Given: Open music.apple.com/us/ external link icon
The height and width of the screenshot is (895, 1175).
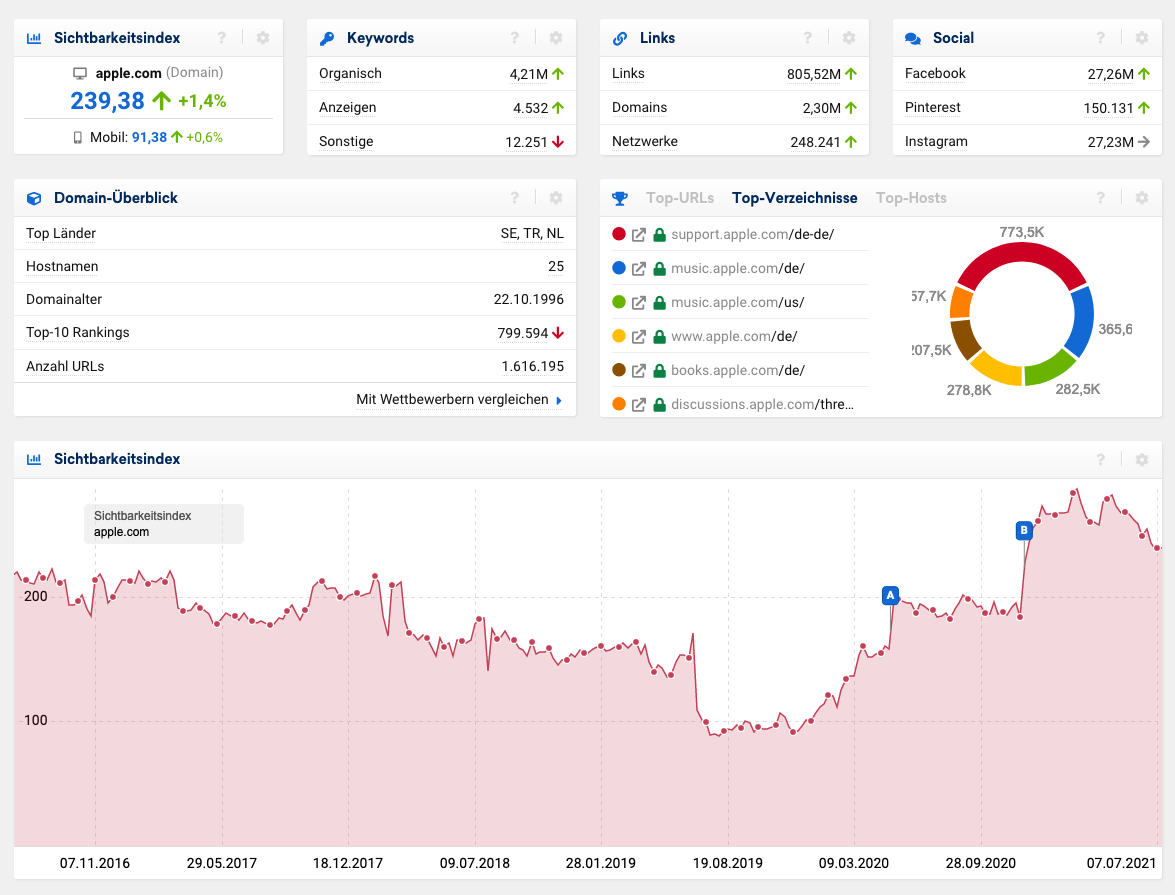Looking at the screenshot, I should [x=638, y=303].
